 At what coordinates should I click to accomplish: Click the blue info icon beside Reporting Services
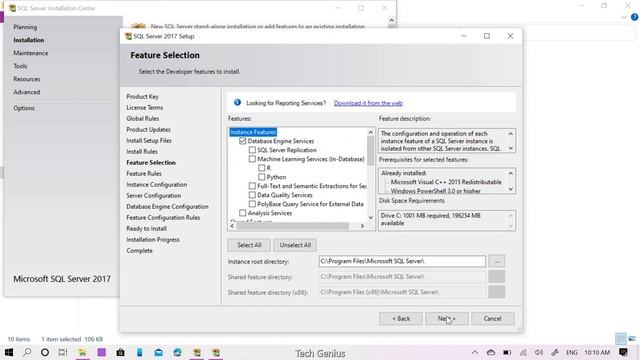[237, 102]
